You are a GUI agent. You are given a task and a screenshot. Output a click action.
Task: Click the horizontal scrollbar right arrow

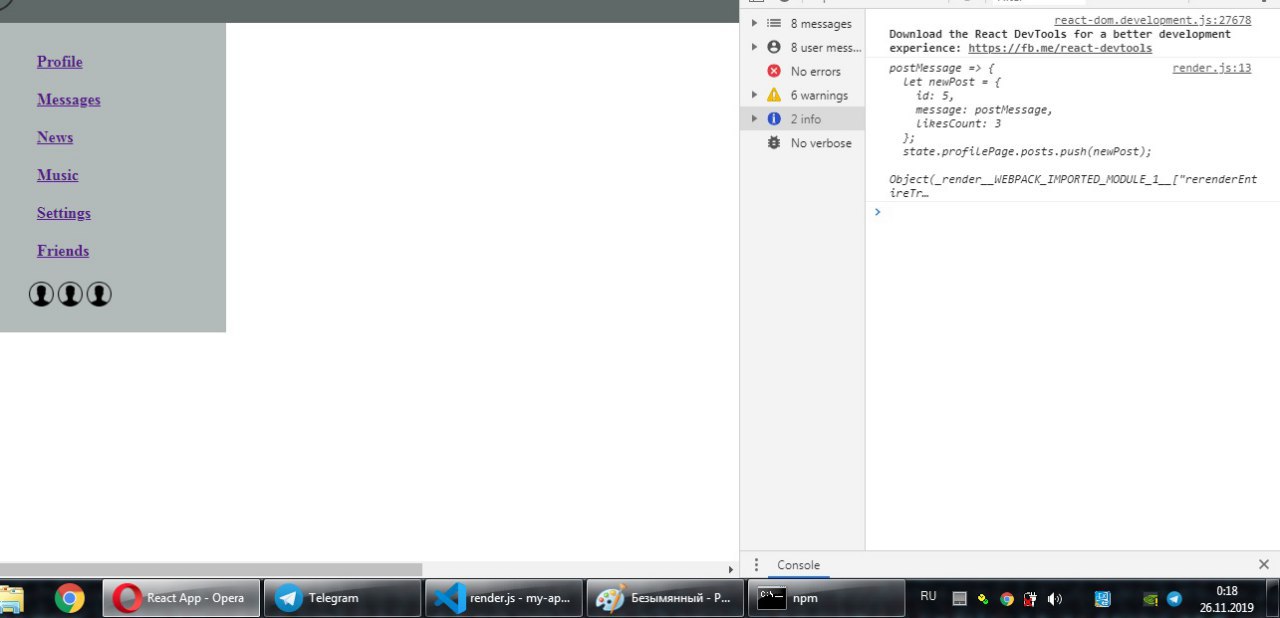pyautogui.click(x=730, y=569)
